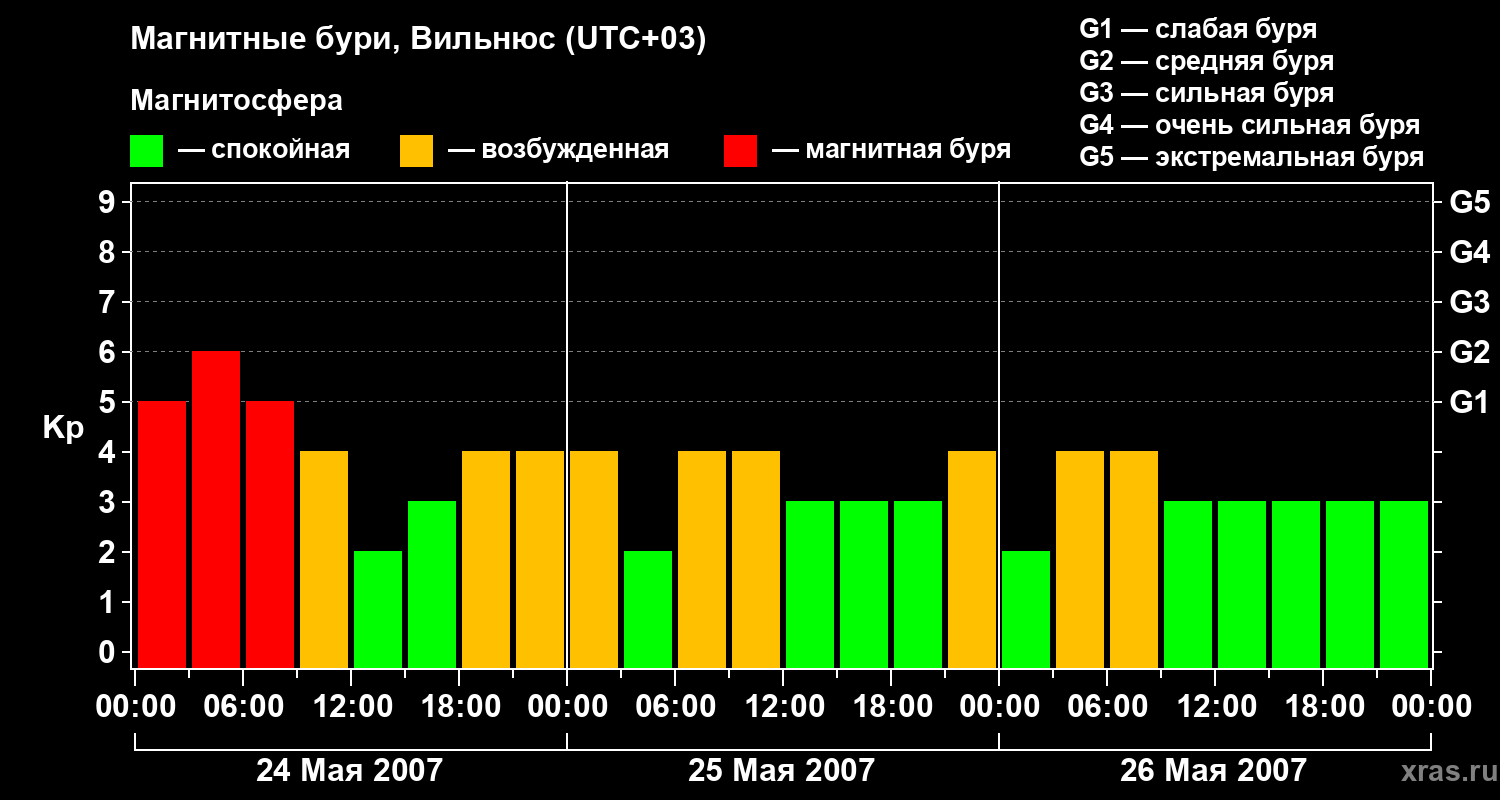
Task: Click the '— магнитная буря' legend label
Action: tap(891, 150)
